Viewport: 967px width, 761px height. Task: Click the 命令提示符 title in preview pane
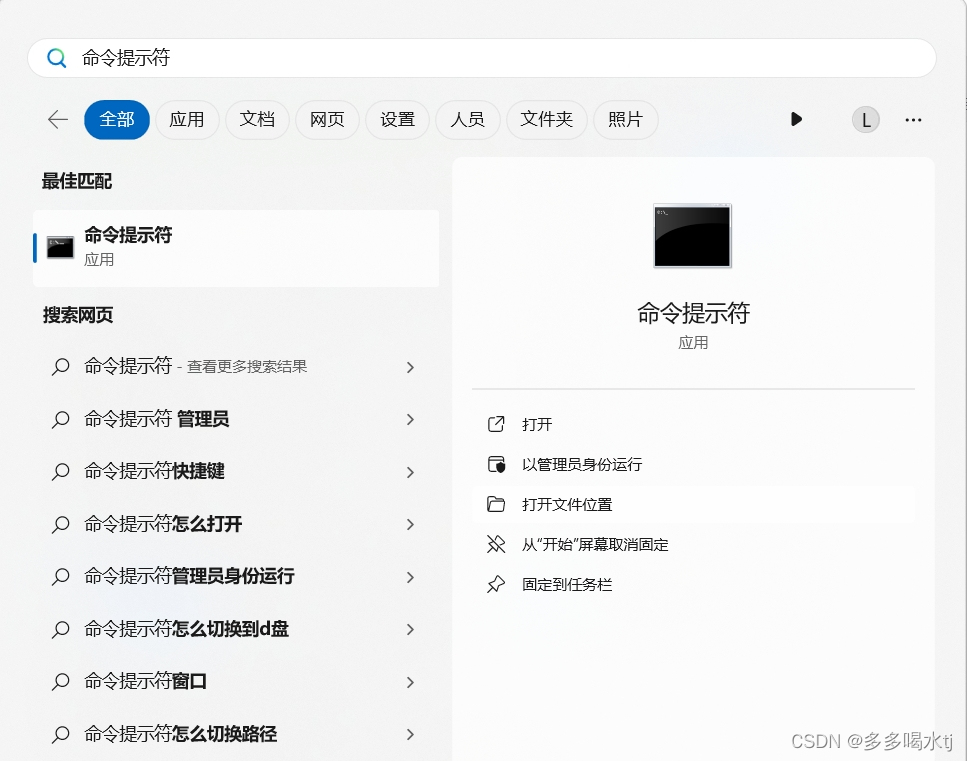693,313
